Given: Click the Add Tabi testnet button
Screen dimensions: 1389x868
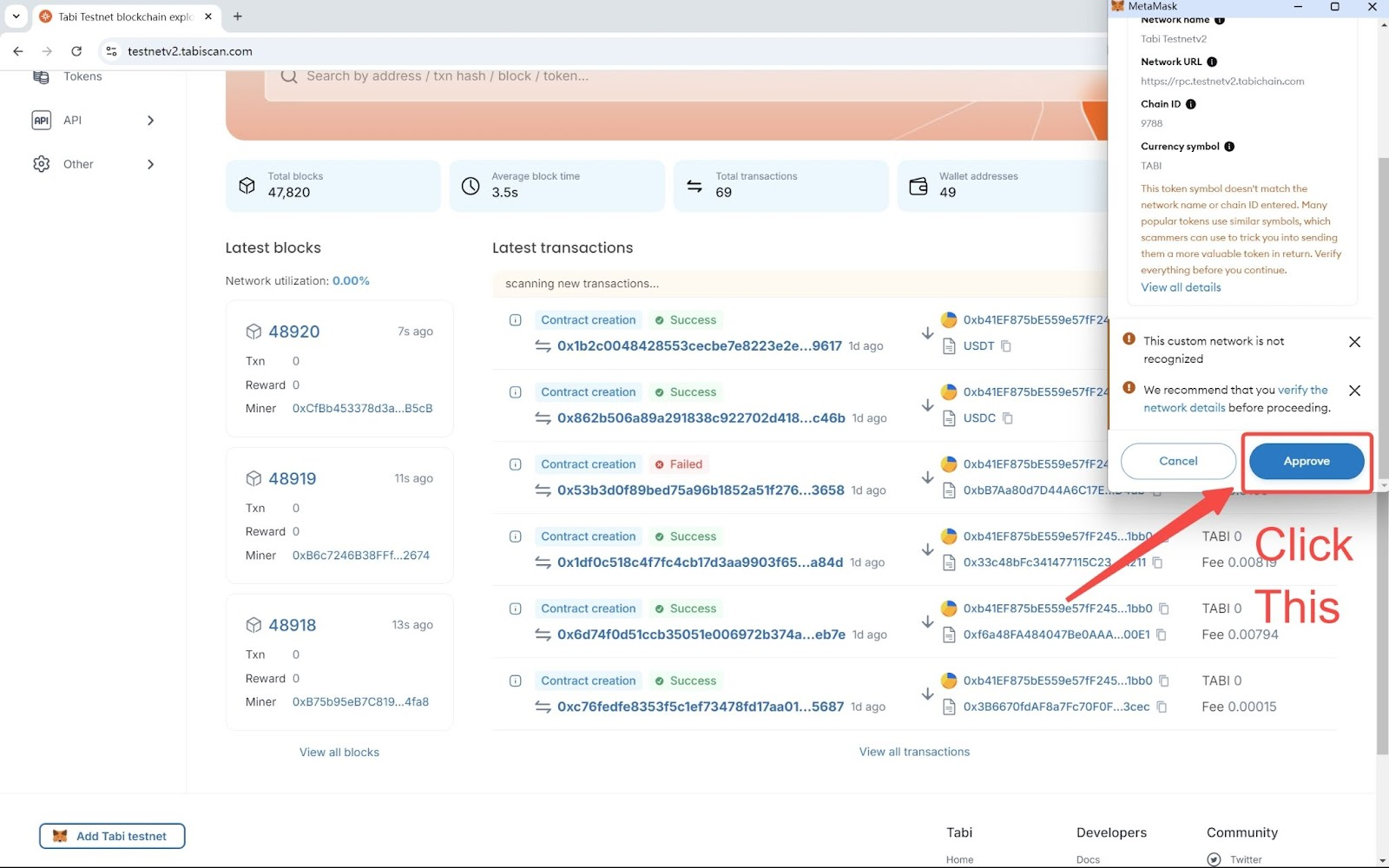Looking at the screenshot, I should click(112, 836).
